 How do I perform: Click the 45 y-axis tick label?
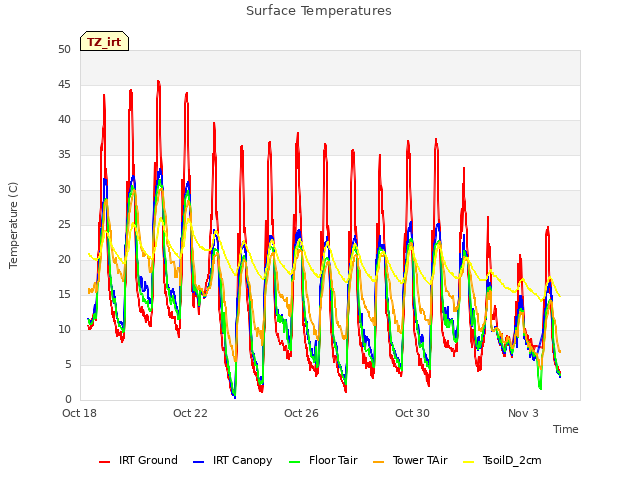click(64, 85)
